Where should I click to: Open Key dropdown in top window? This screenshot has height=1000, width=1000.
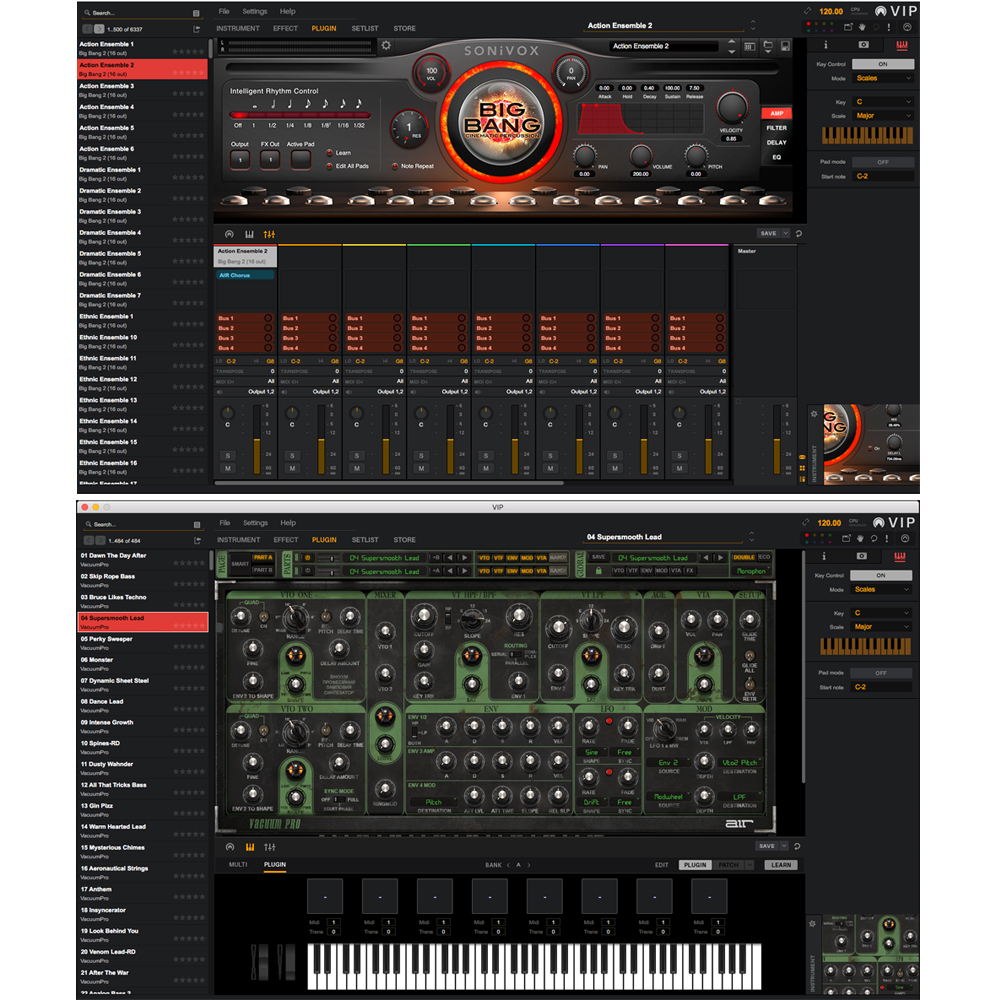pos(883,101)
